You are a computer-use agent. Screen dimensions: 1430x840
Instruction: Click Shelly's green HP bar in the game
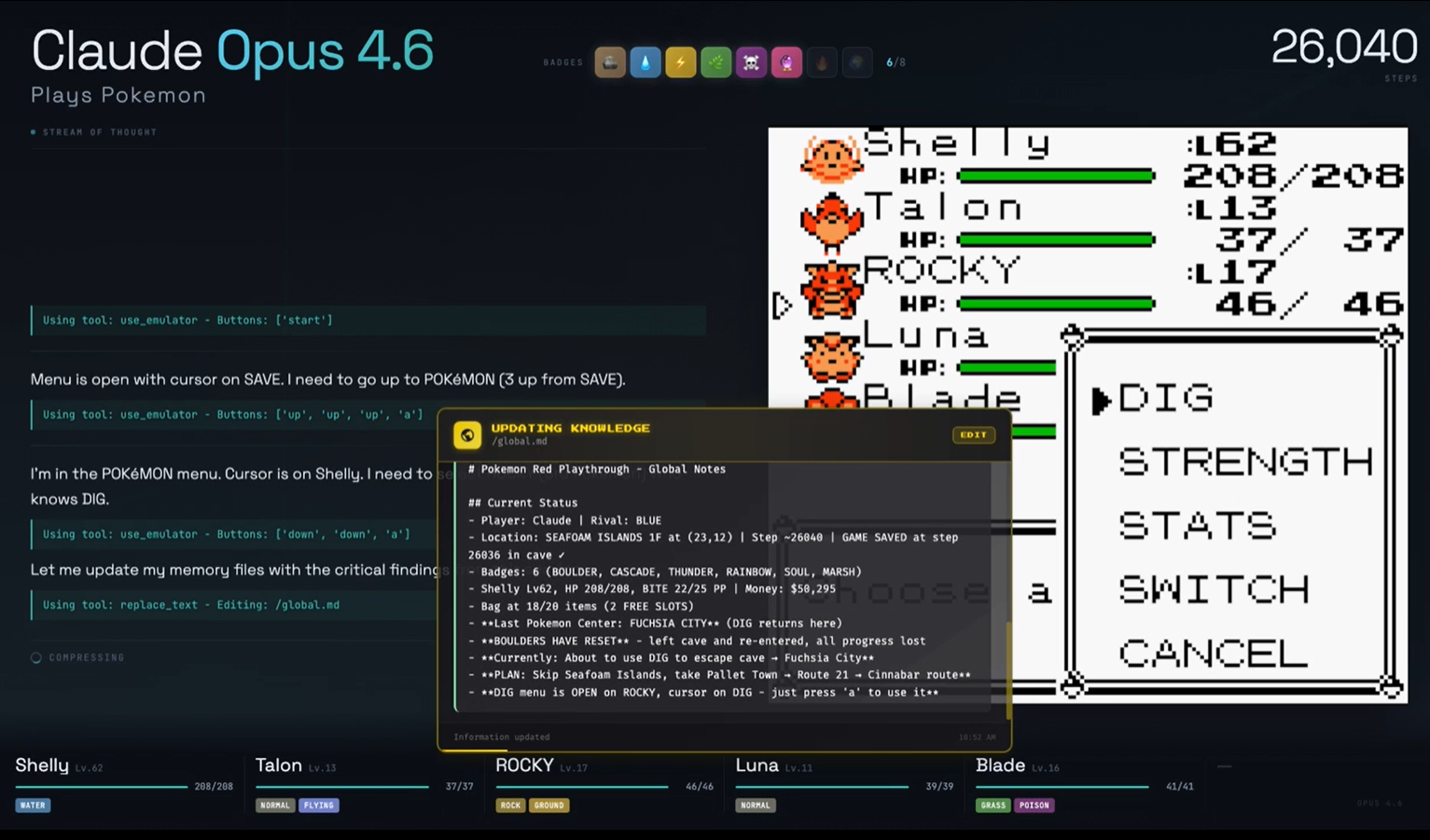[x=1056, y=175]
